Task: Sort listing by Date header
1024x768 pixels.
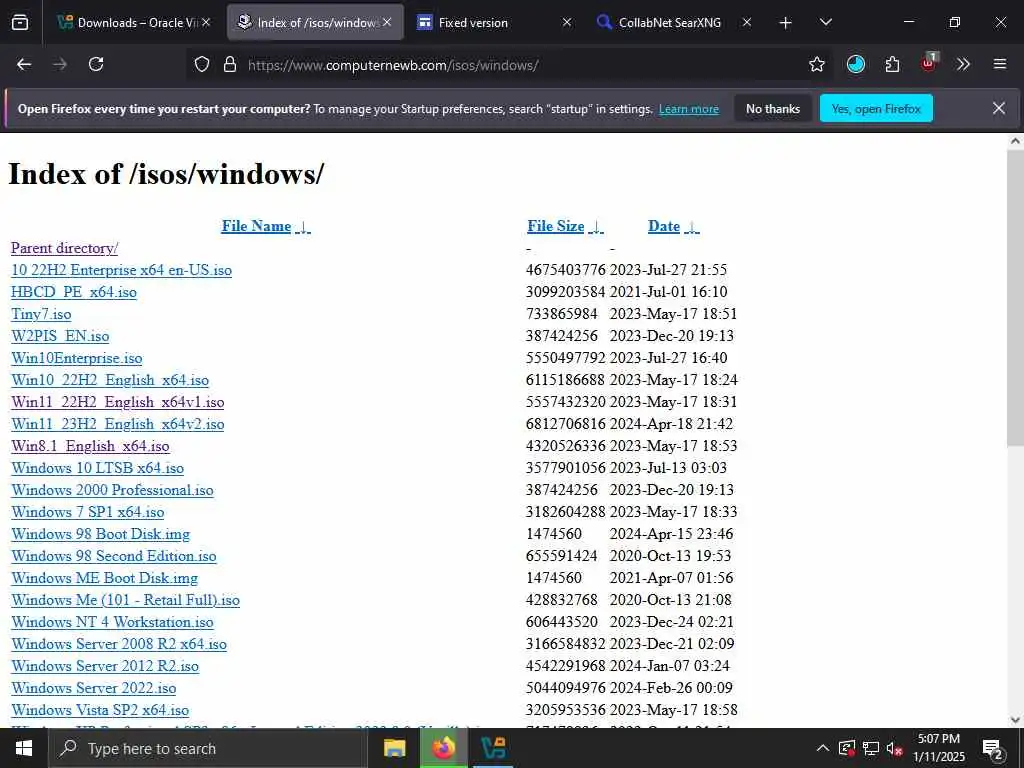Action: point(664,226)
